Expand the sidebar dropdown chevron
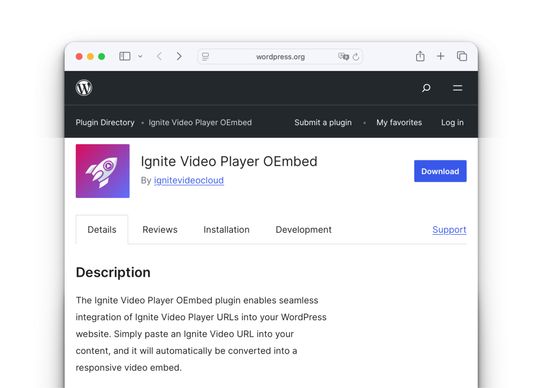550x388 pixels. [x=140, y=56]
